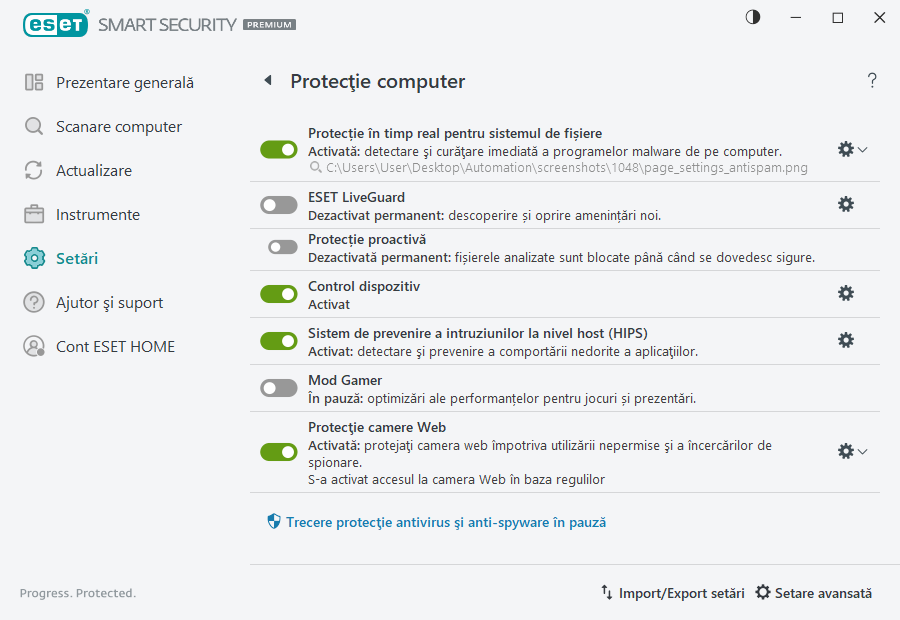This screenshot has width=900, height=620.
Task: Click the back arrow beside Protecţie computer
Action: (x=268, y=80)
